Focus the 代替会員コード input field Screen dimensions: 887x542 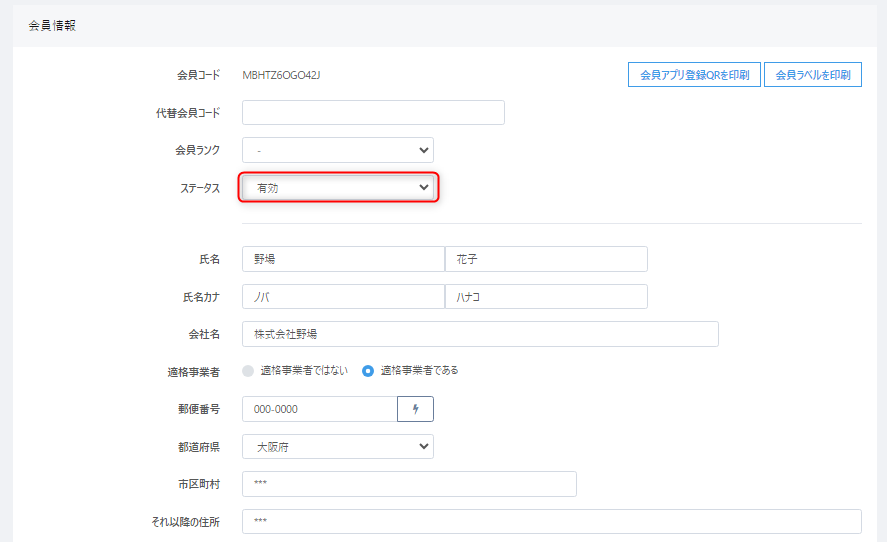373,112
